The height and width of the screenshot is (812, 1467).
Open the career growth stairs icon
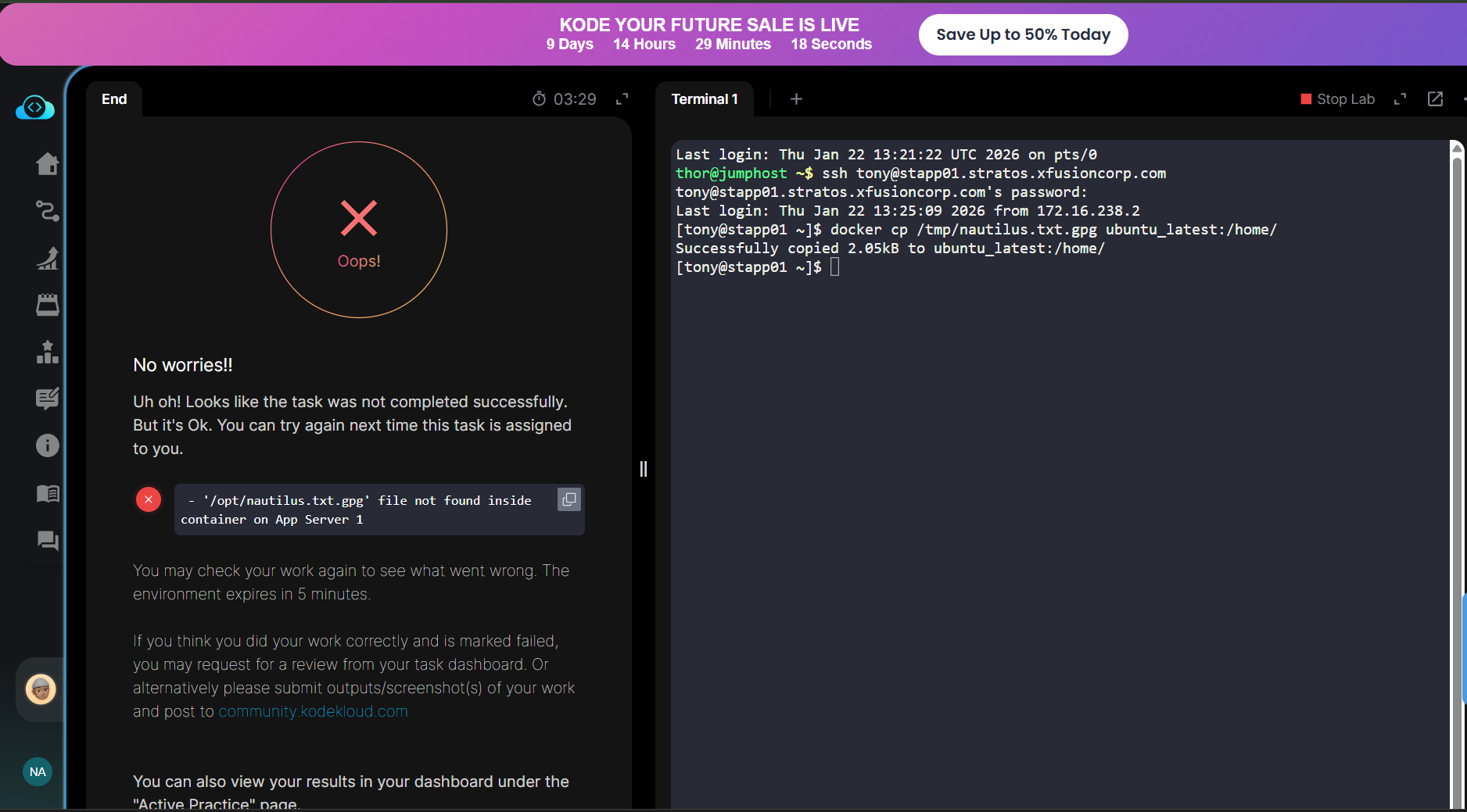[47, 258]
